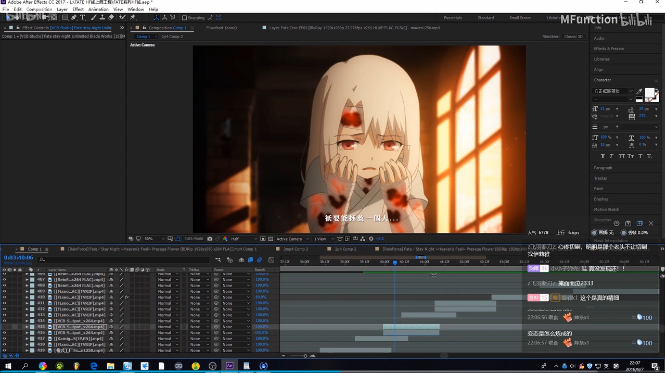Toggle video eye for selected layer
This screenshot has height=373, width=665.
click(x=4, y=327)
